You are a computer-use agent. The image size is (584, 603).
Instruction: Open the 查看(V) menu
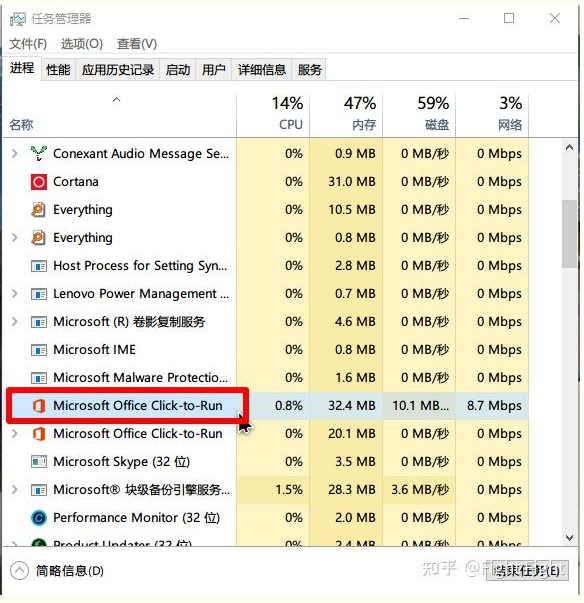[137, 44]
